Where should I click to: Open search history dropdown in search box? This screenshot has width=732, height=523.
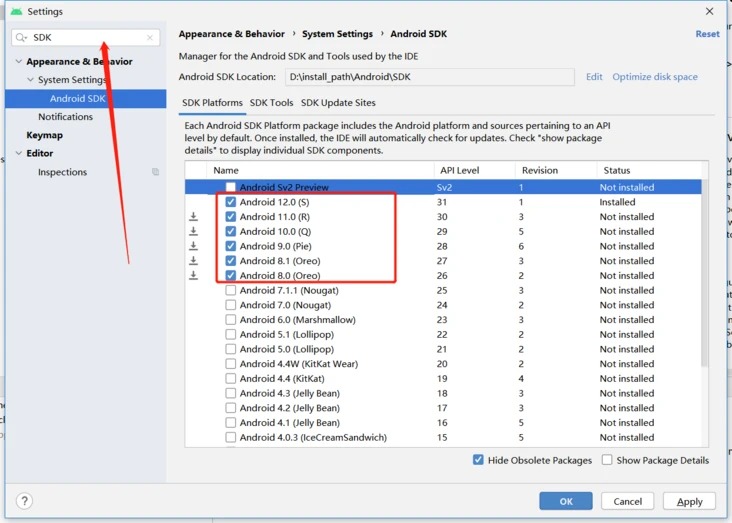click(21, 37)
